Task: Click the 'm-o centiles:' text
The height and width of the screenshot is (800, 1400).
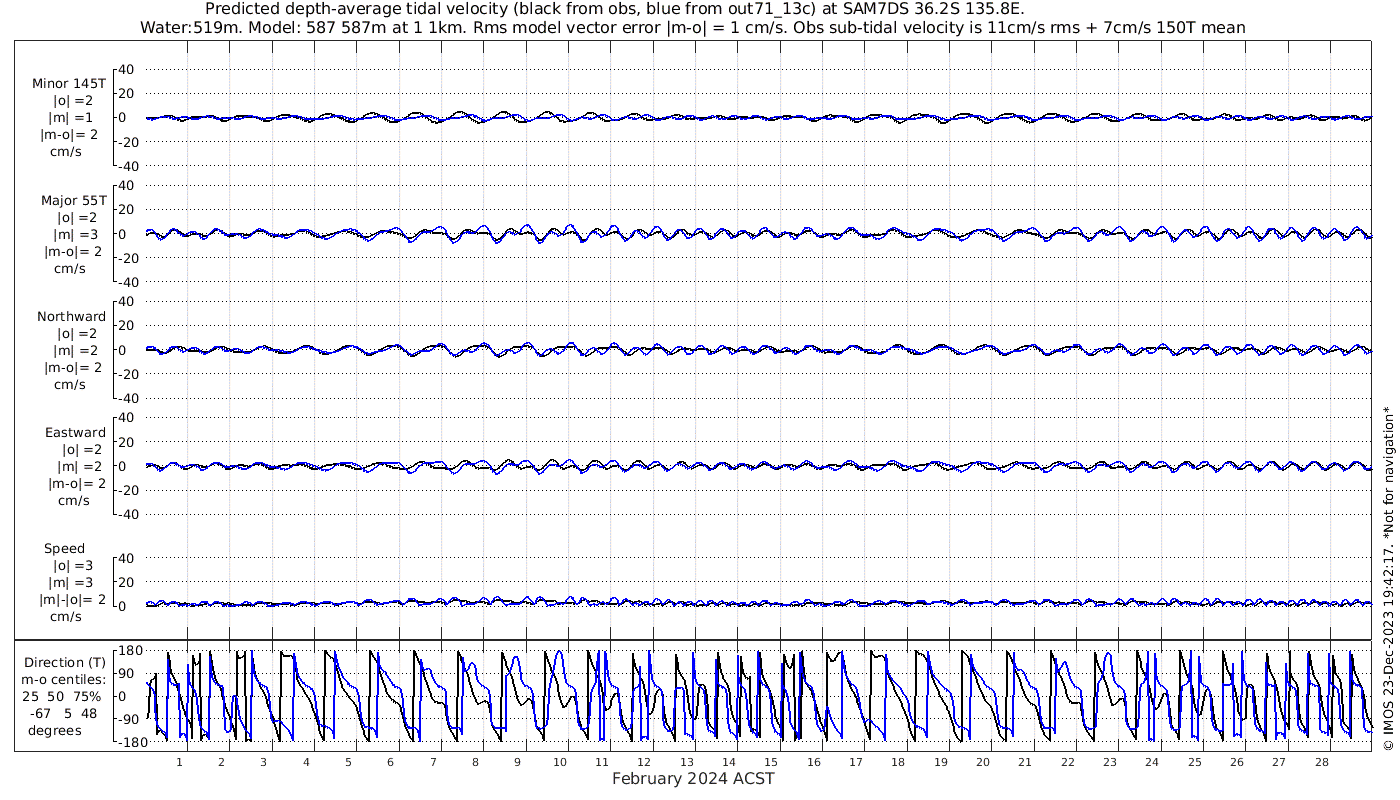Action: tap(64, 680)
